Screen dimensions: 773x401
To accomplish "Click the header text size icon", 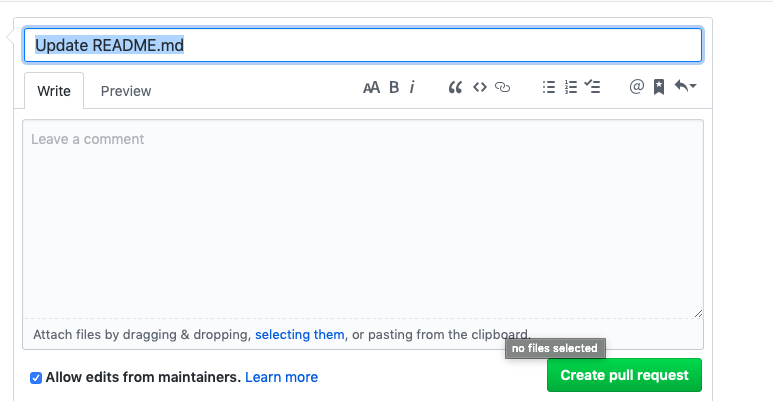I will pos(371,88).
